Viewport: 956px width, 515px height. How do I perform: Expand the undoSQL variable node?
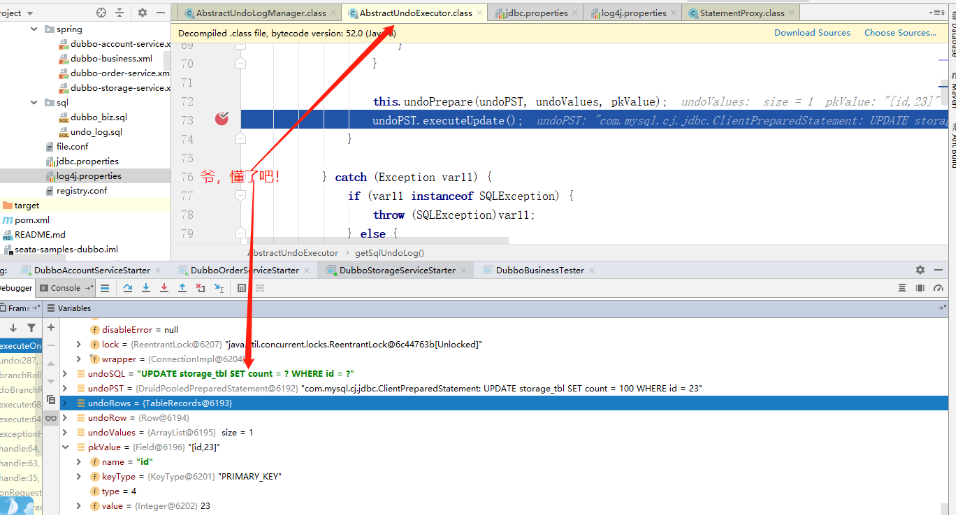point(65,374)
